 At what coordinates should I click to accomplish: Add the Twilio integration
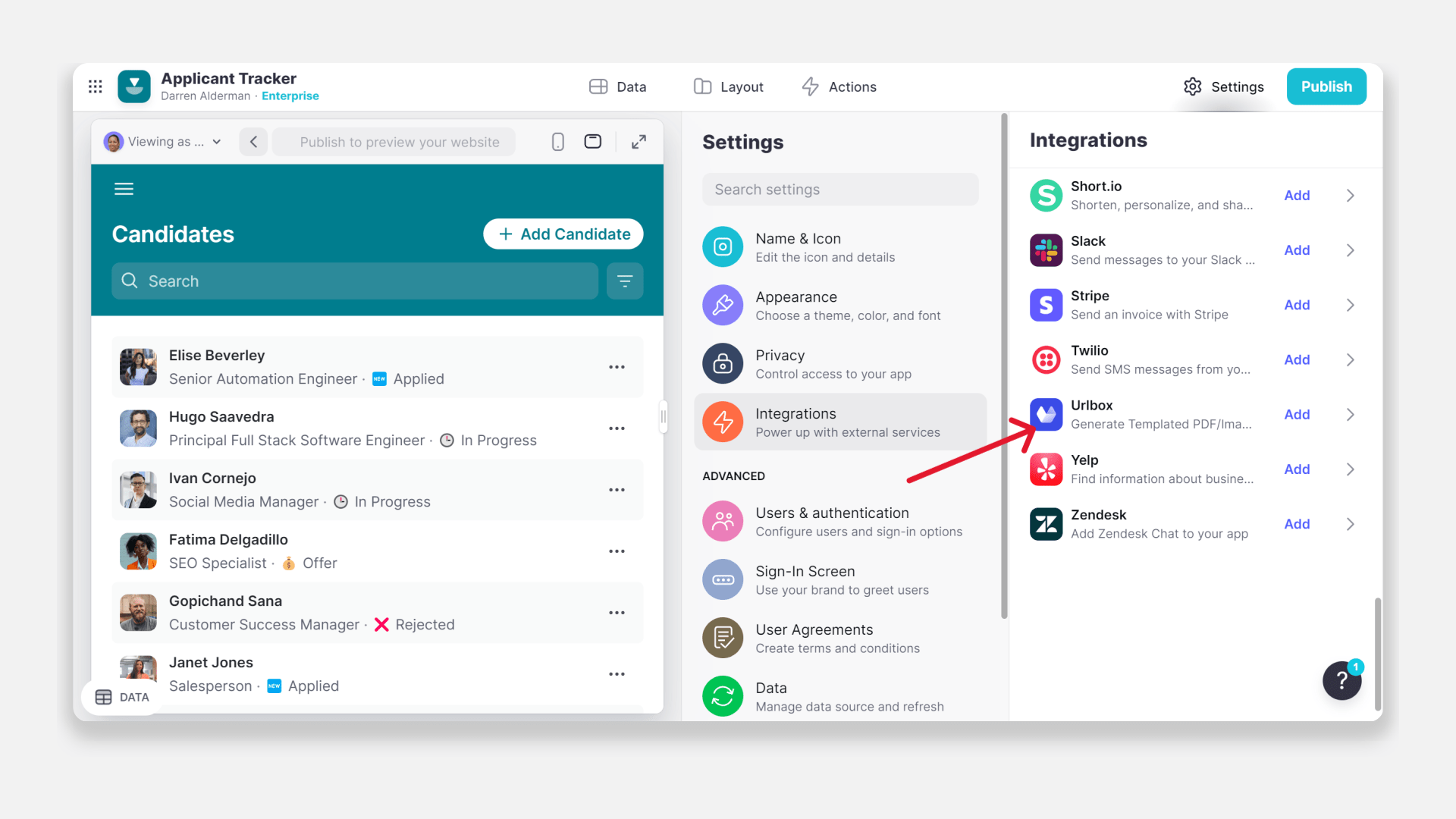coord(1298,359)
